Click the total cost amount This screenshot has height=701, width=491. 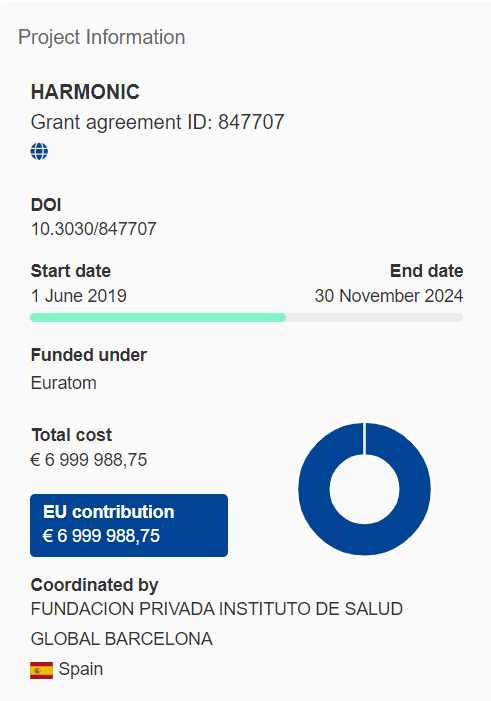89,460
